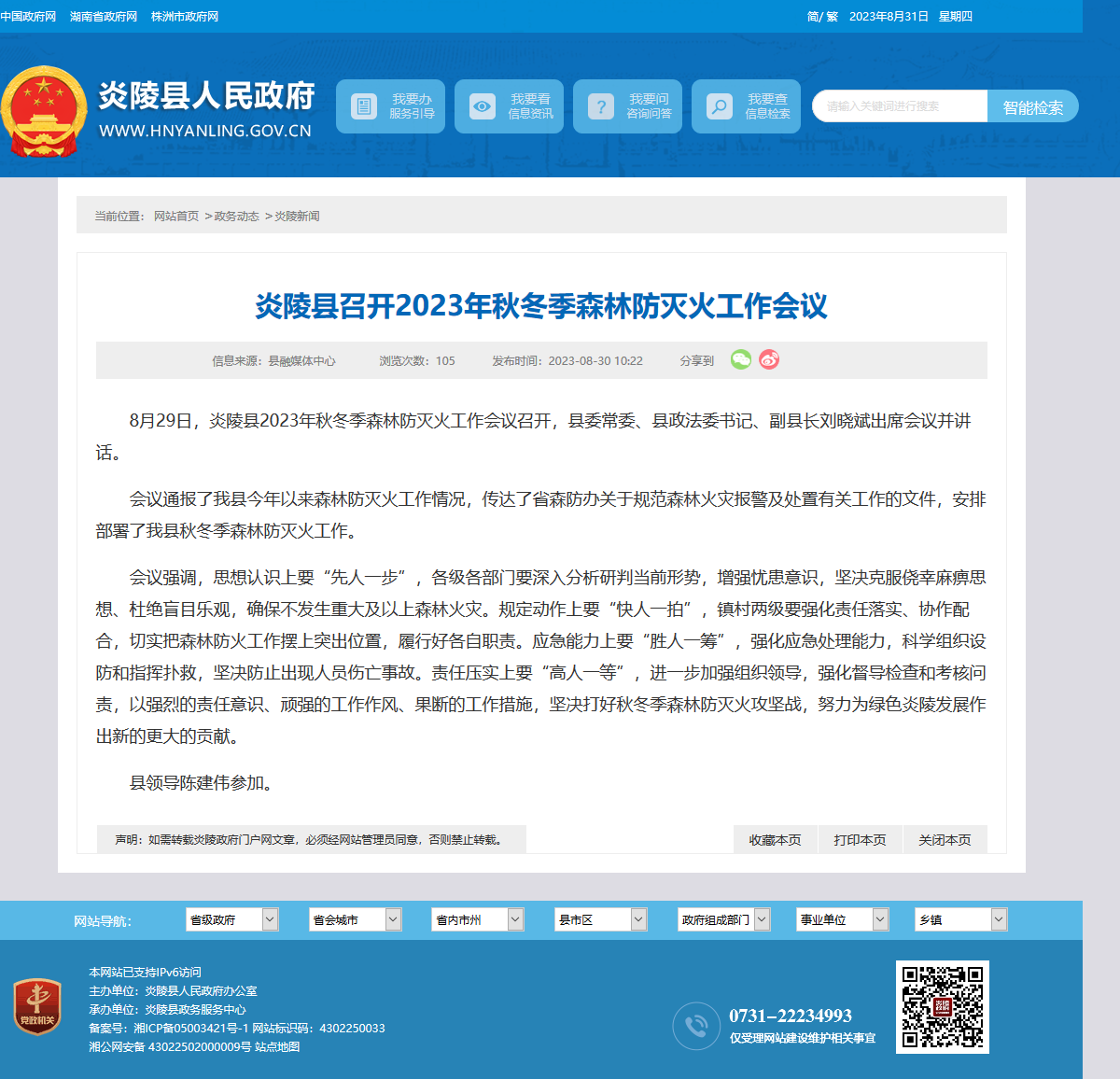Screen dimensions: 1120x1079
Task: Expand the 省级政府 dropdown
Action: tap(231, 919)
